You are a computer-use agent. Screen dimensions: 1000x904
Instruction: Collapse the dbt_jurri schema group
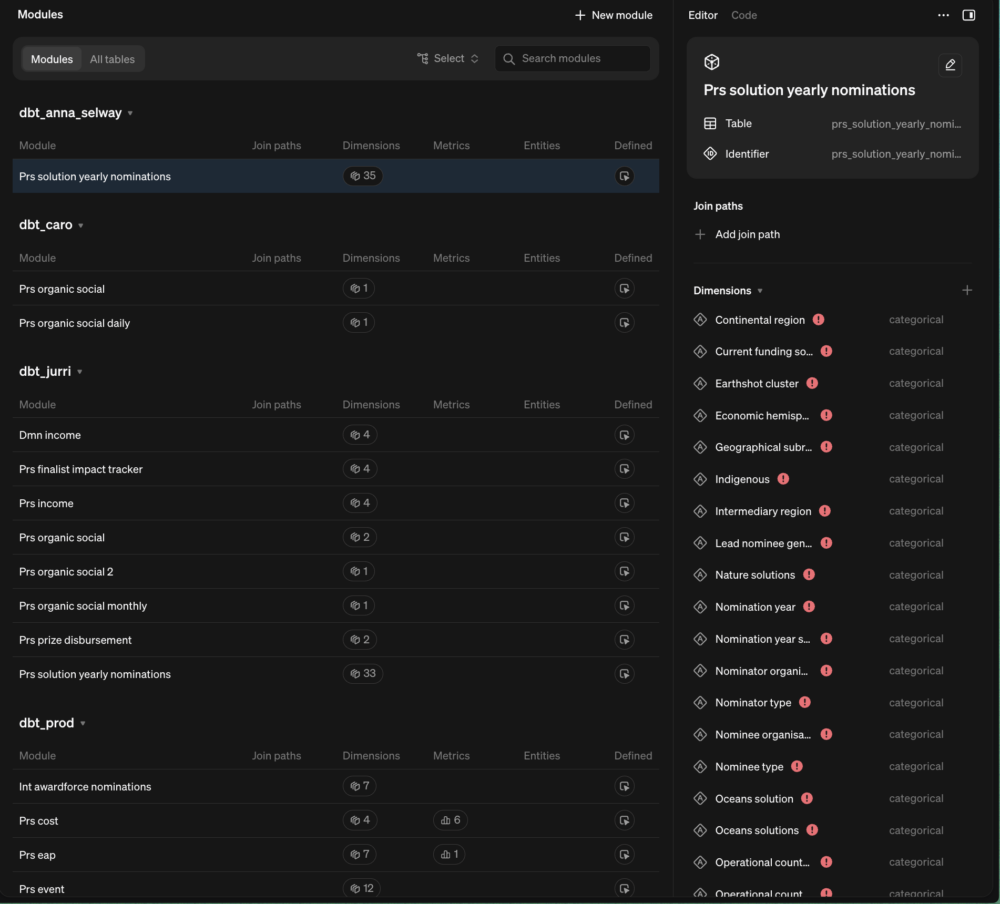[x=80, y=372]
